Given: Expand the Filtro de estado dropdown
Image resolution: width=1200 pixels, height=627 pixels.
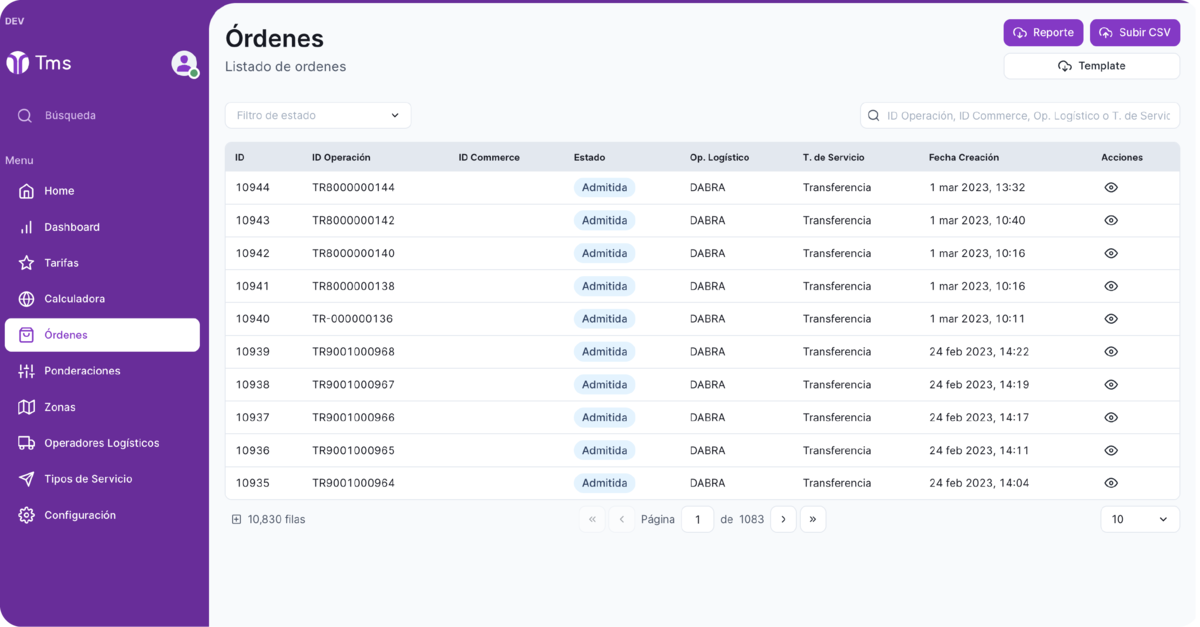Looking at the screenshot, I should pyautogui.click(x=318, y=116).
